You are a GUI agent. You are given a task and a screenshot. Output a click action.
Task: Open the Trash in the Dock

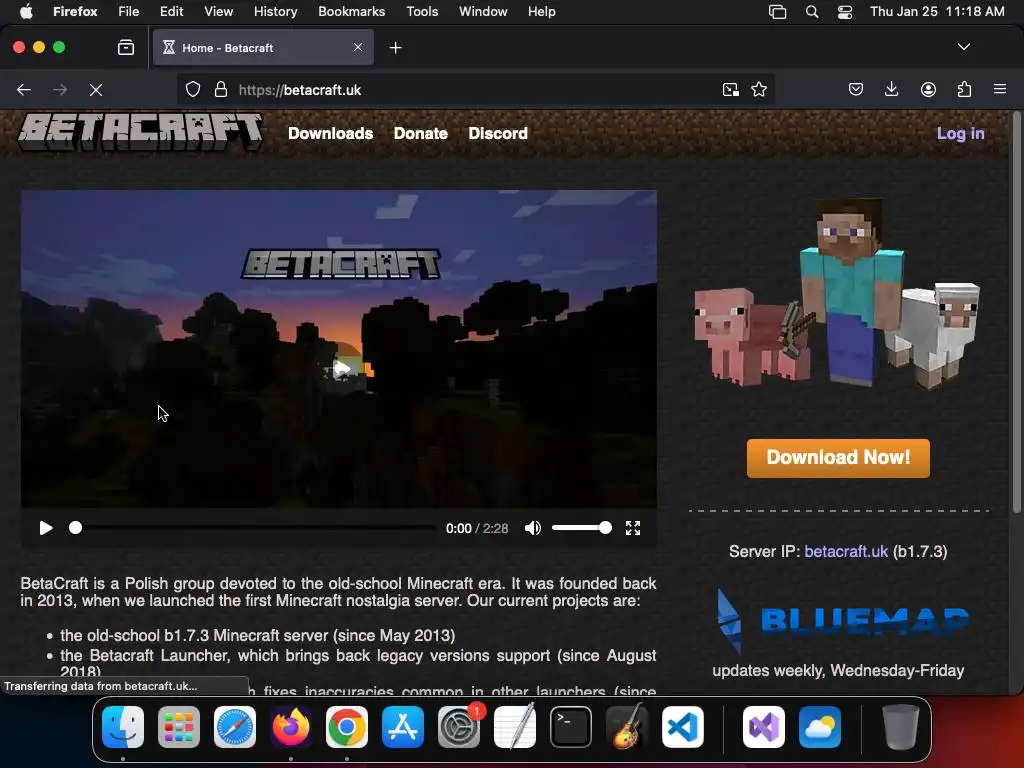click(x=901, y=727)
